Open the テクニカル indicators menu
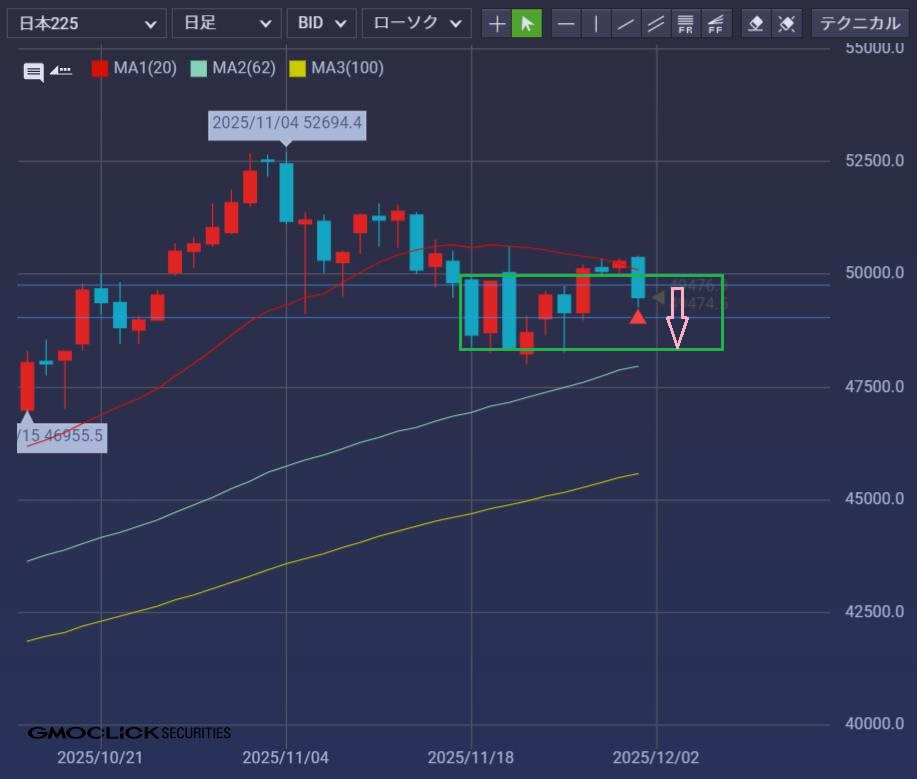 (859, 23)
